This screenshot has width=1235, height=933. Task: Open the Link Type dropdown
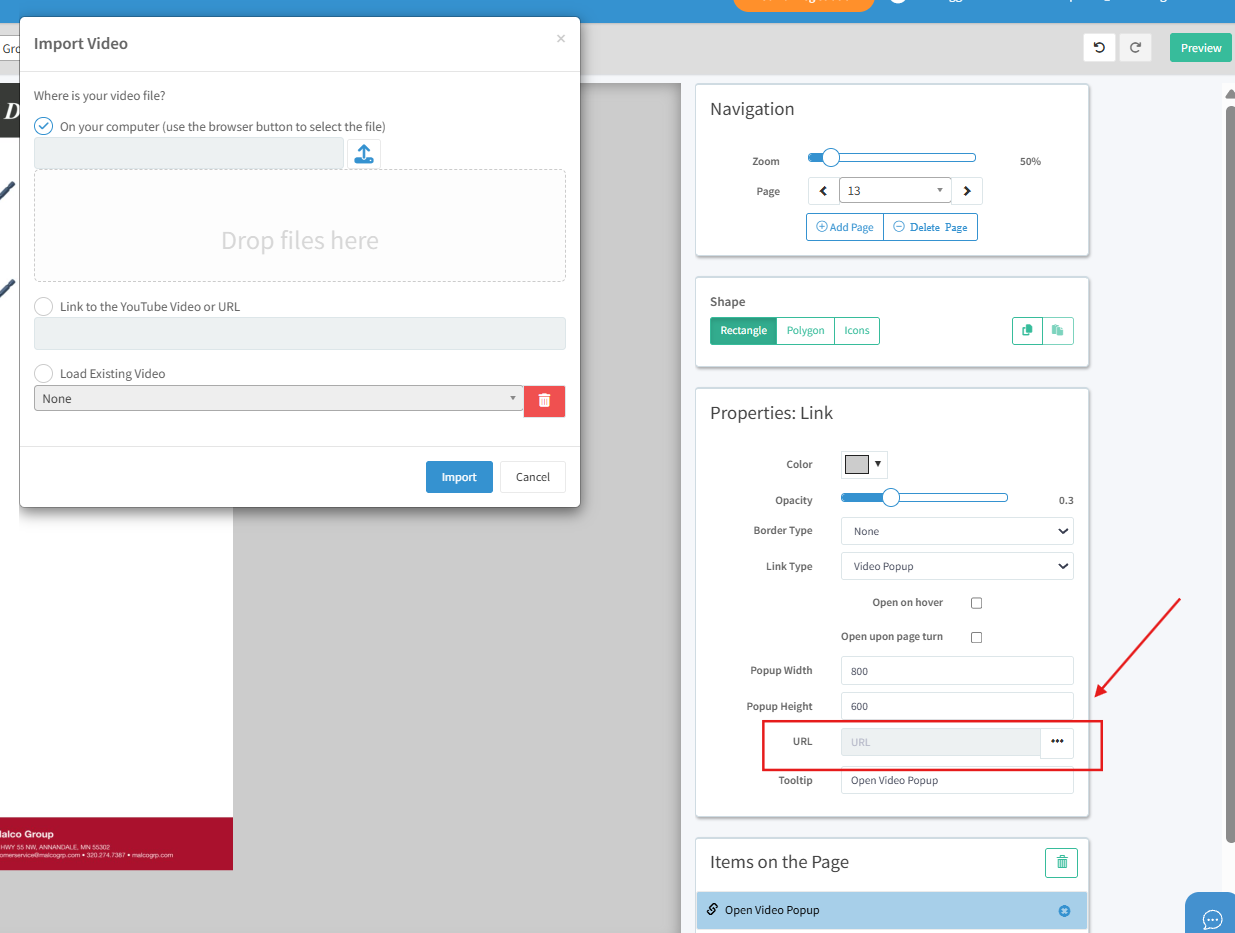pyautogui.click(x=956, y=566)
